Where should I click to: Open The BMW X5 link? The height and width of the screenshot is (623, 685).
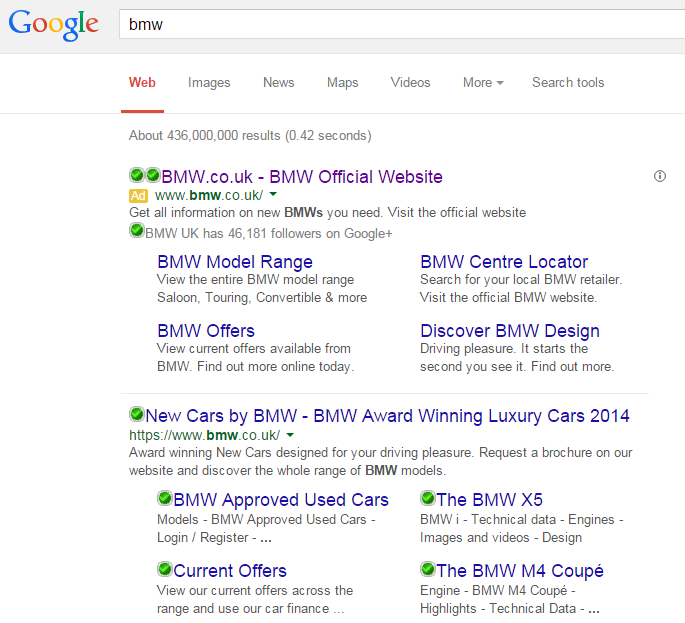point(490,500)
